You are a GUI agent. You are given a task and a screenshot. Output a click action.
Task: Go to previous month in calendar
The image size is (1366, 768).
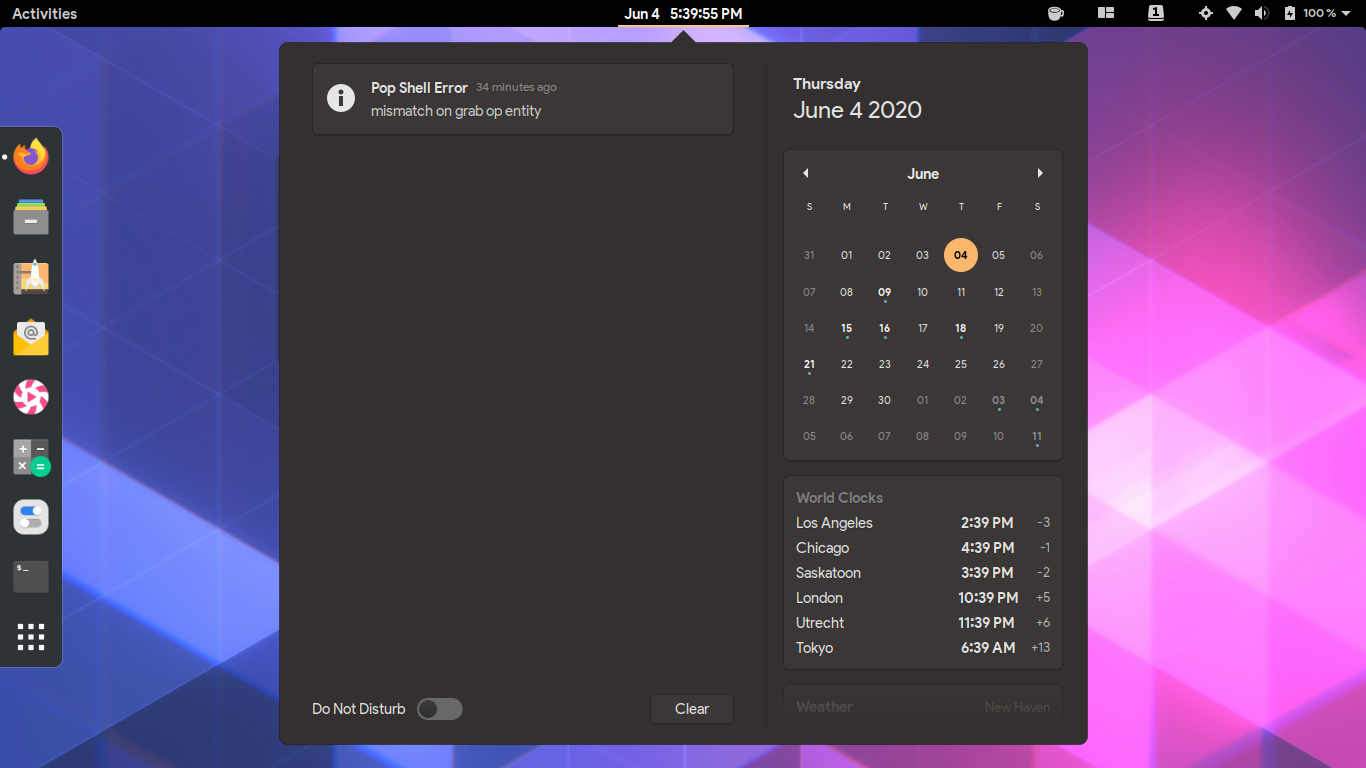[806, 173]
